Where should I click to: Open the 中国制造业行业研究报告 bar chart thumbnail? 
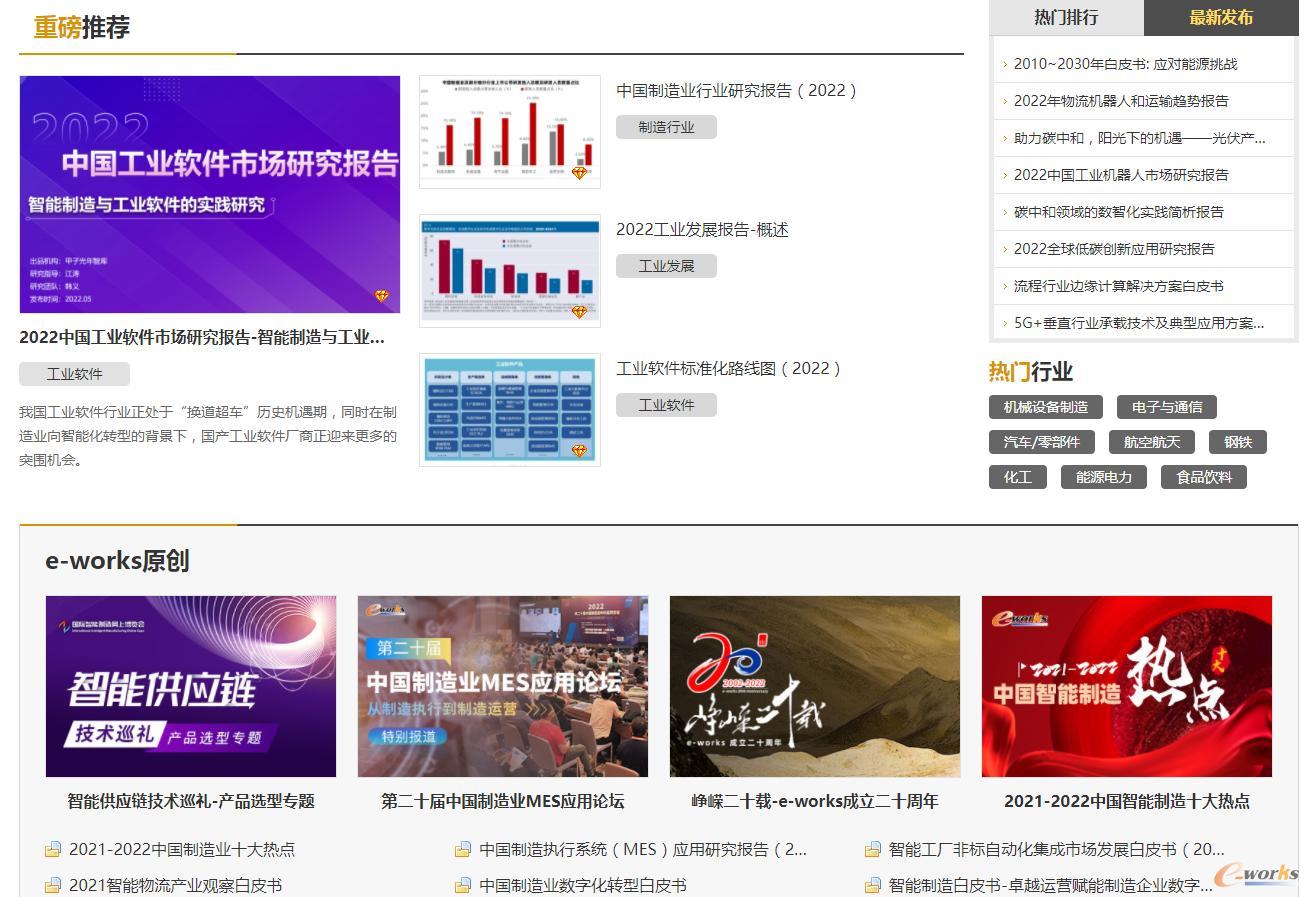pos(510,131)
